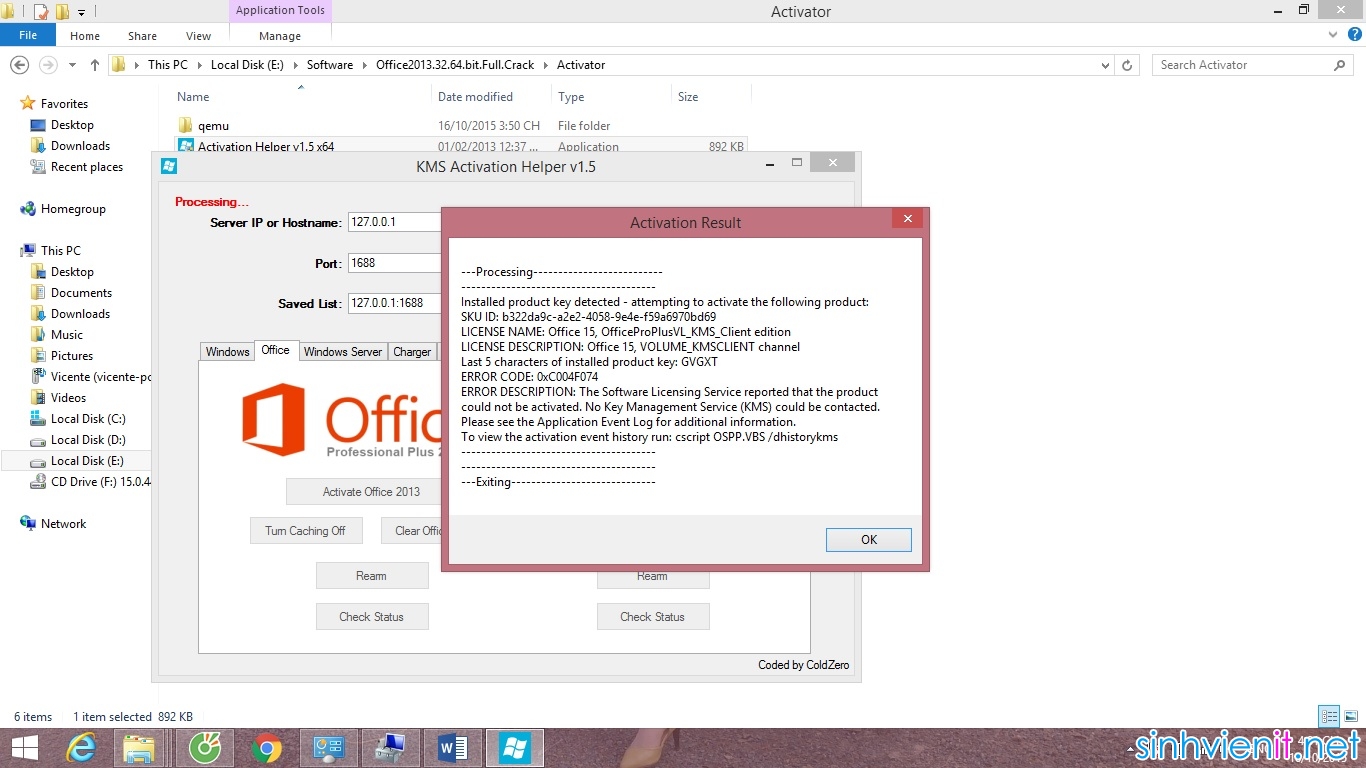Select the Office tab in KMS helper
Image resolution: width=1366 pixels, height=768 pixels.
[275, 350]
